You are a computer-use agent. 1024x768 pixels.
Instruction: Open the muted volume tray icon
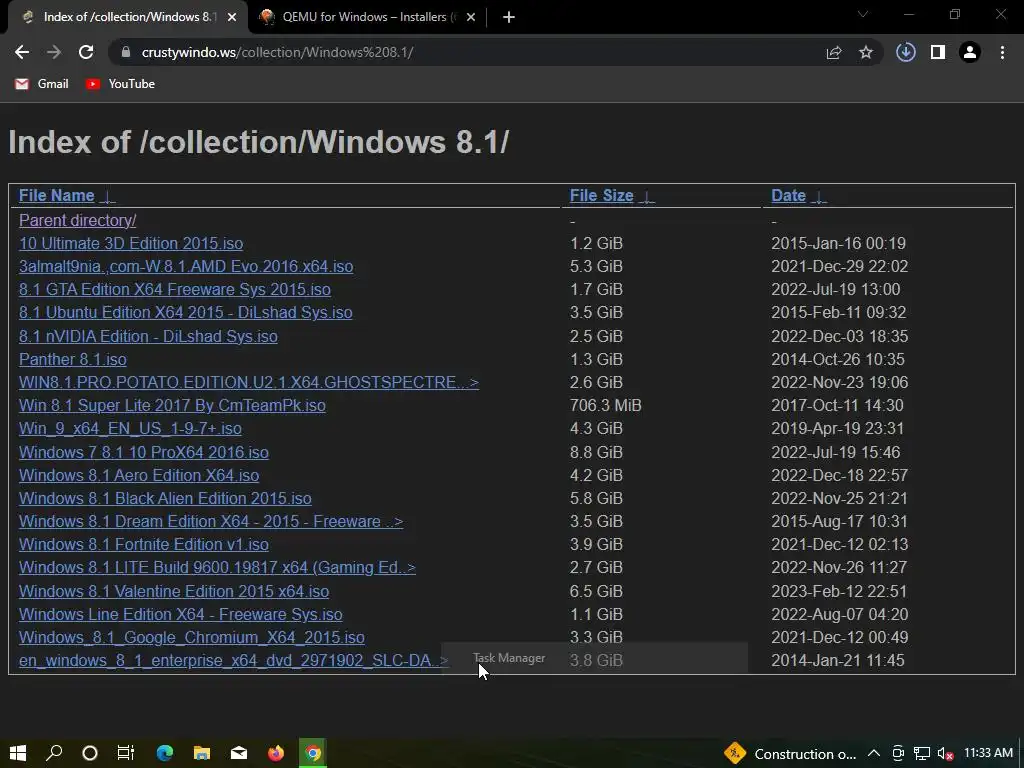click(x=945, y=754)
